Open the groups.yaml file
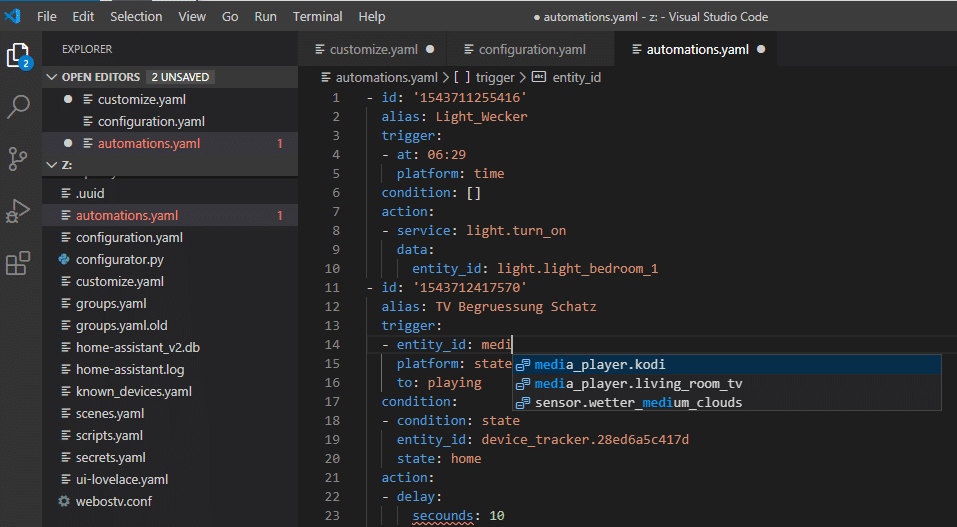Screen dimensions: 957x527 [170, 303]
